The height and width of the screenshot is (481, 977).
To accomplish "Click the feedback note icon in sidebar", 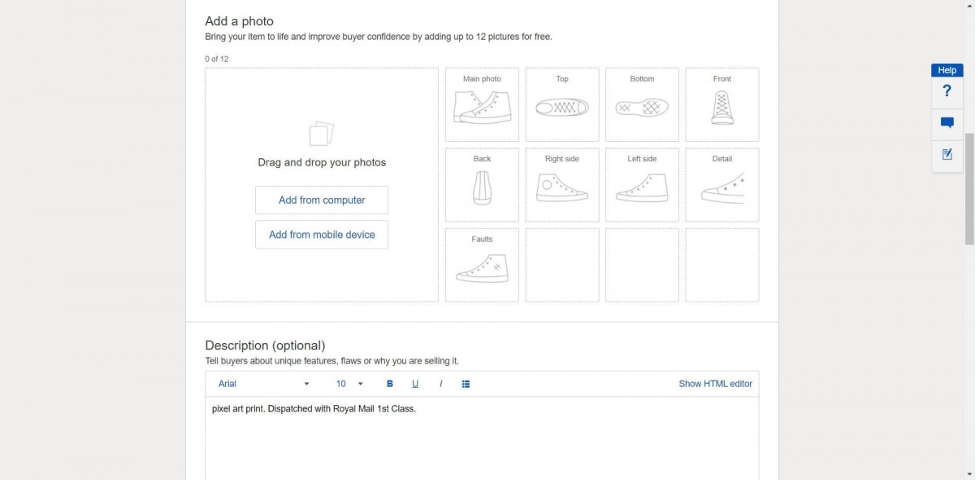I will pos(947,155).
